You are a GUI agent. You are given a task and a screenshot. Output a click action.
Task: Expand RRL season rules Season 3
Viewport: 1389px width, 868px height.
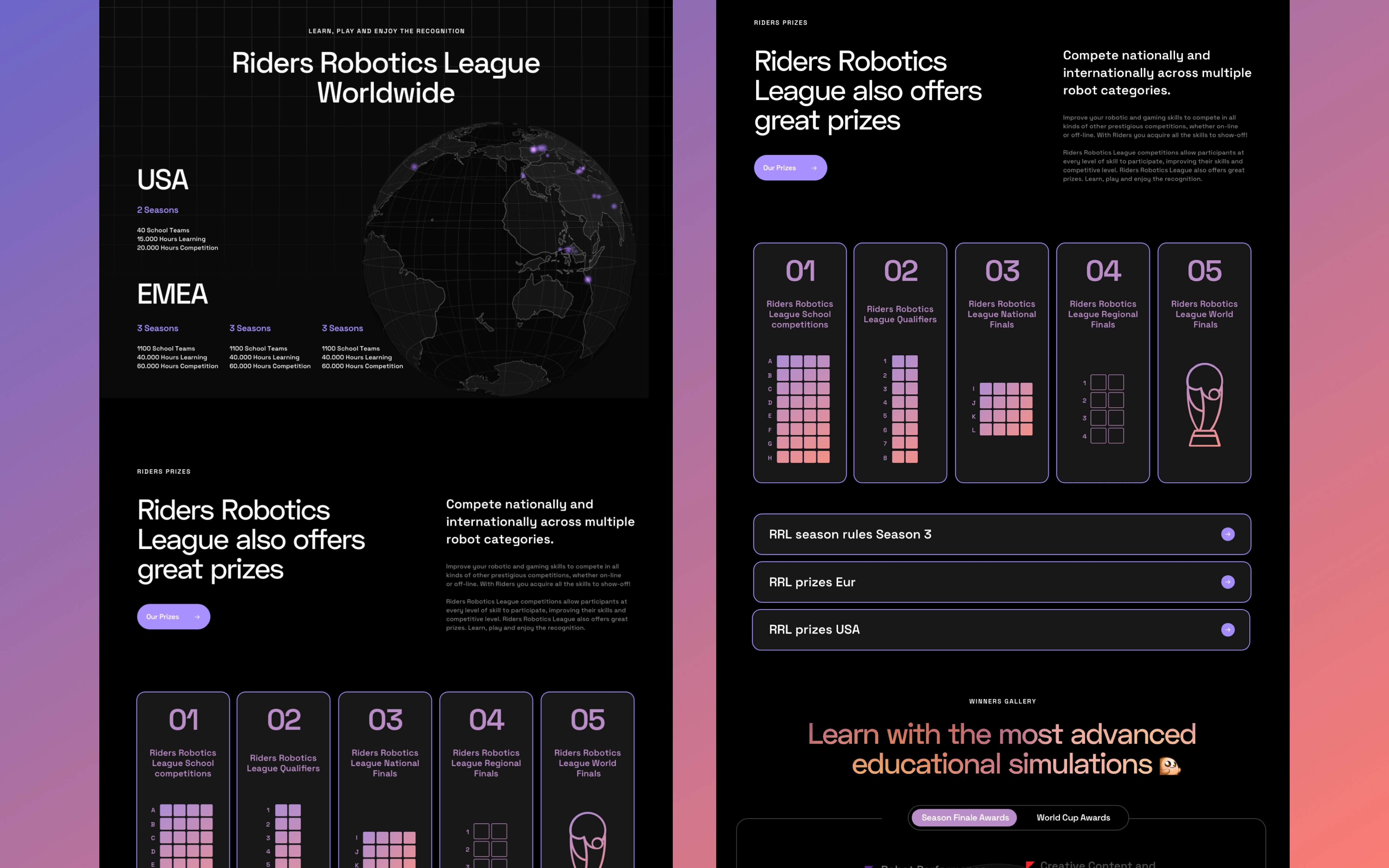(x=849, y=534)
